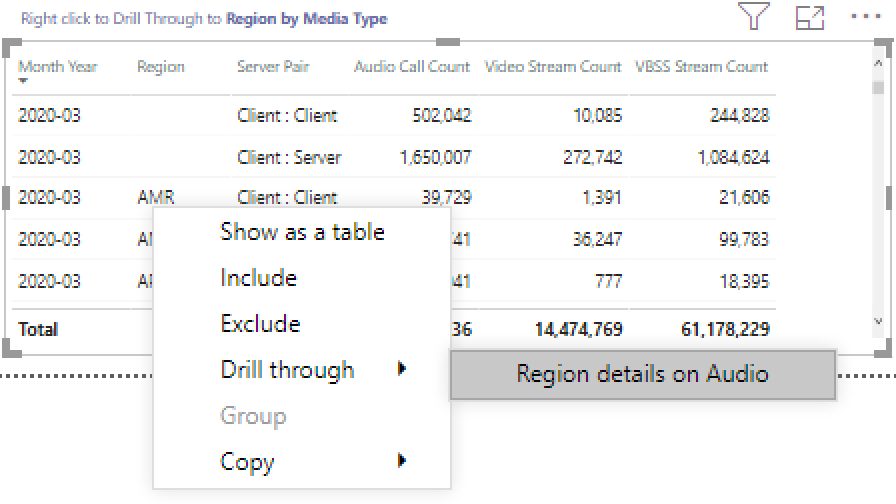Click the Video Stream Count column header
896x504 pixels.
[553, 67]
